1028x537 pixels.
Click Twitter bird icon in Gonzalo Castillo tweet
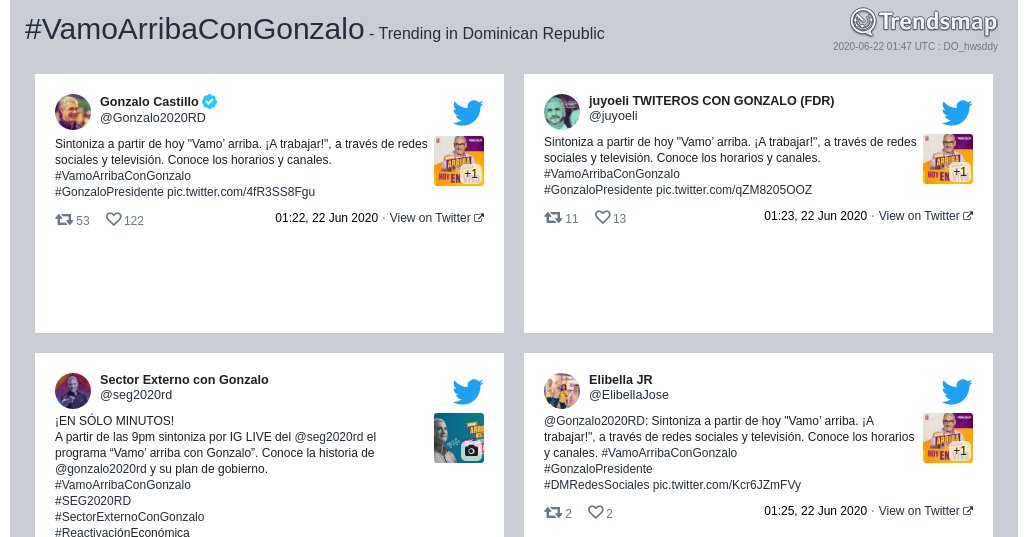tap(467, 112)
